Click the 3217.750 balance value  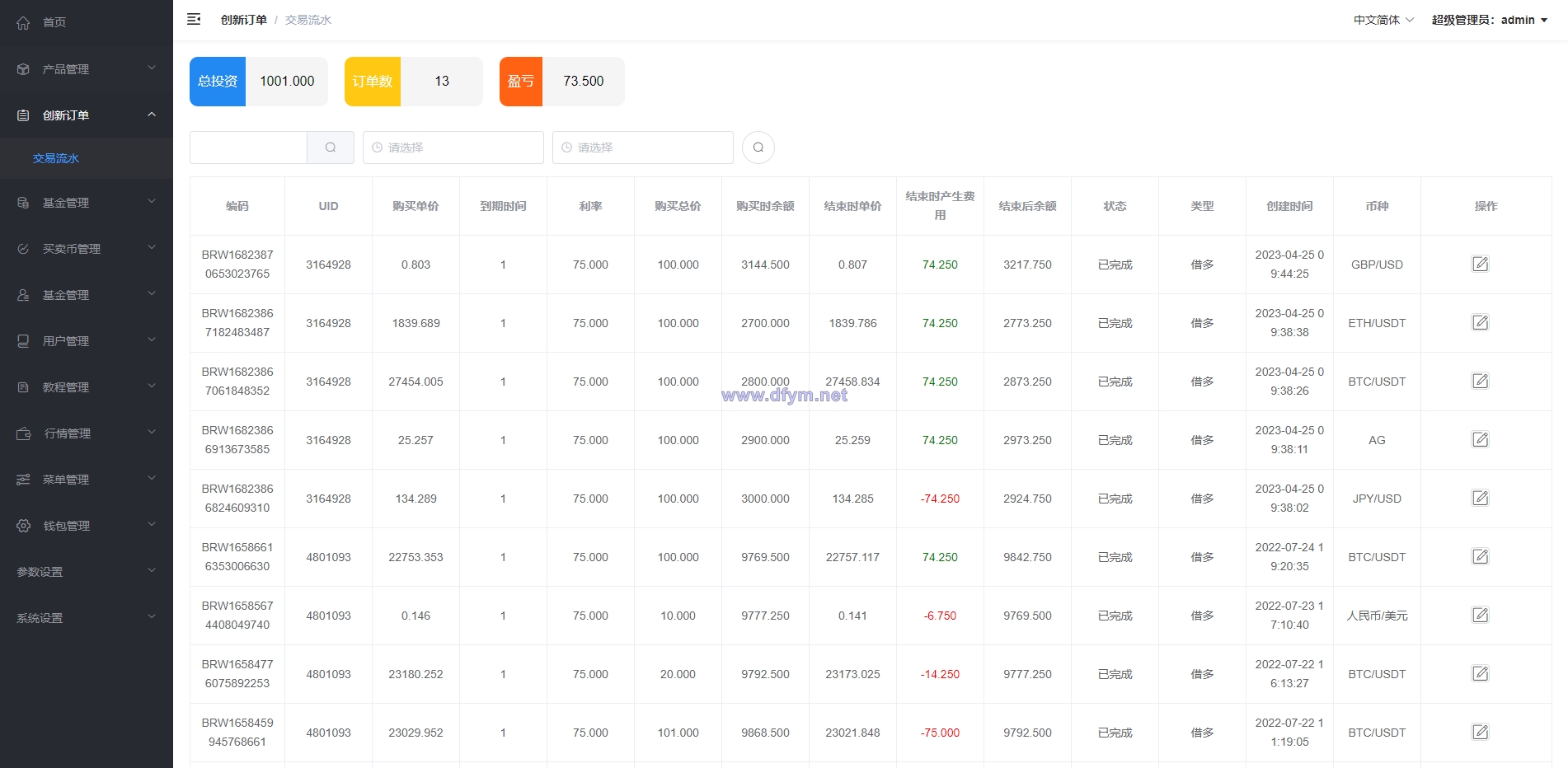1027,265
